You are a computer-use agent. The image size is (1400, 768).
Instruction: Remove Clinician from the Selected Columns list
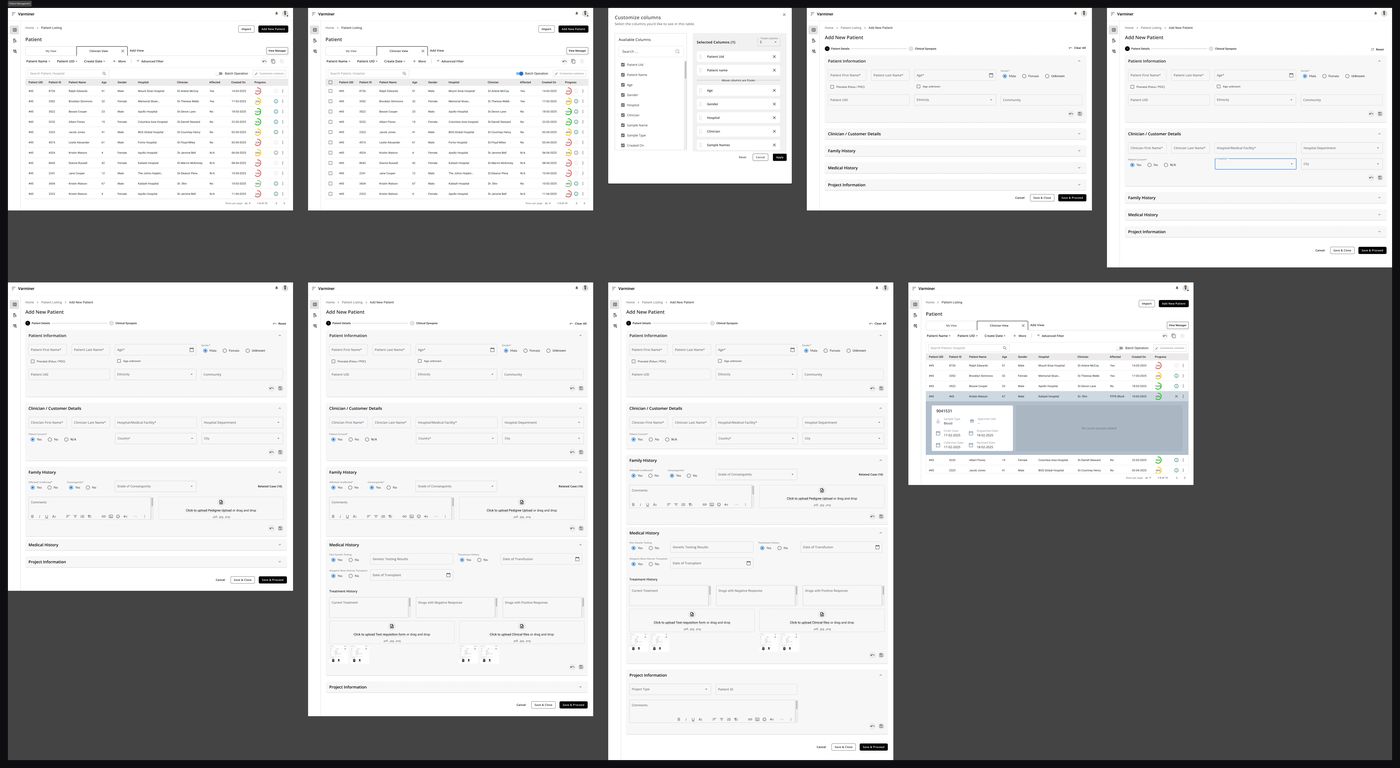pos(774,131)
